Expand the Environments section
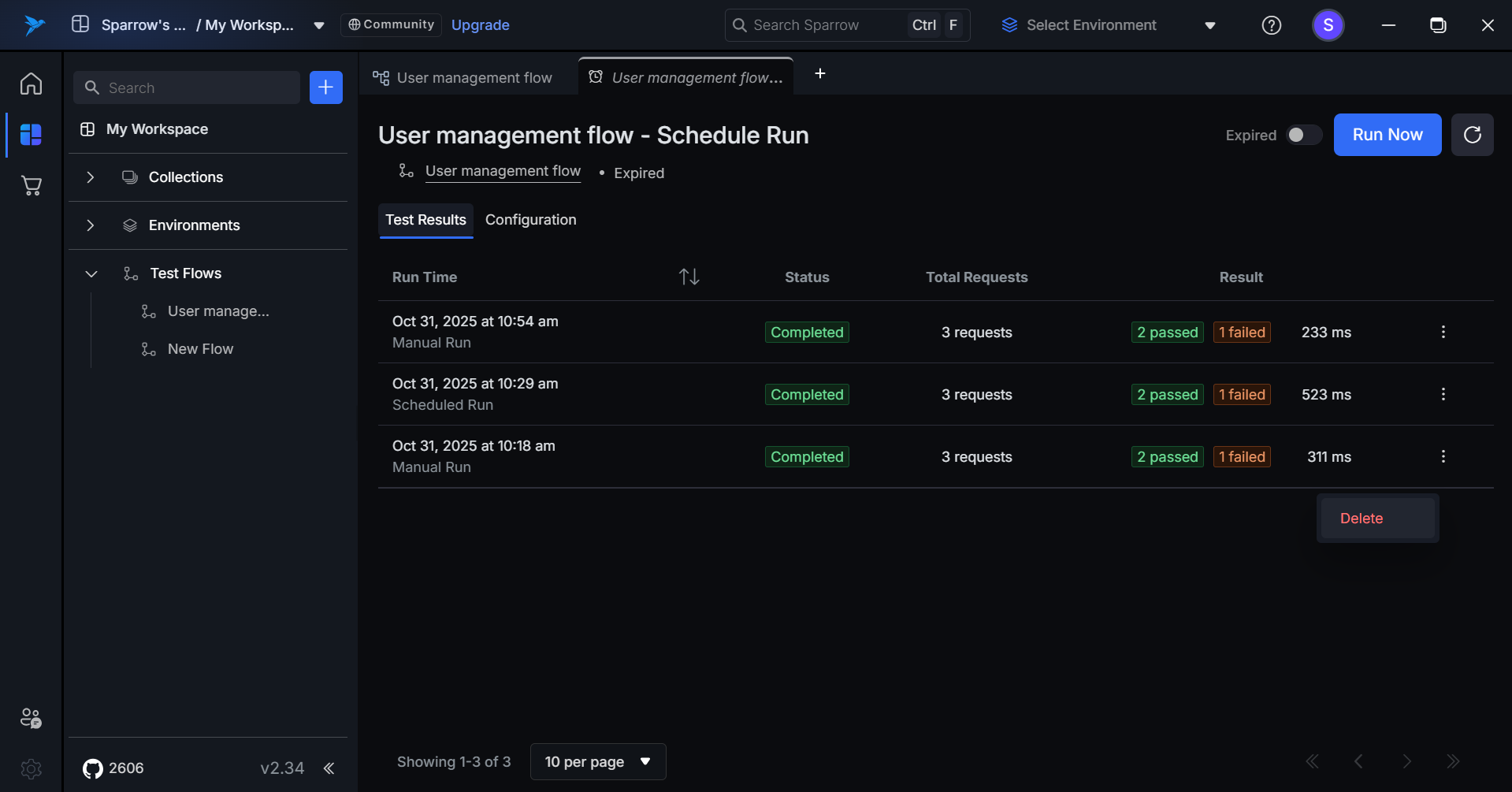The image size is (1512, 792). pos(91,225)
